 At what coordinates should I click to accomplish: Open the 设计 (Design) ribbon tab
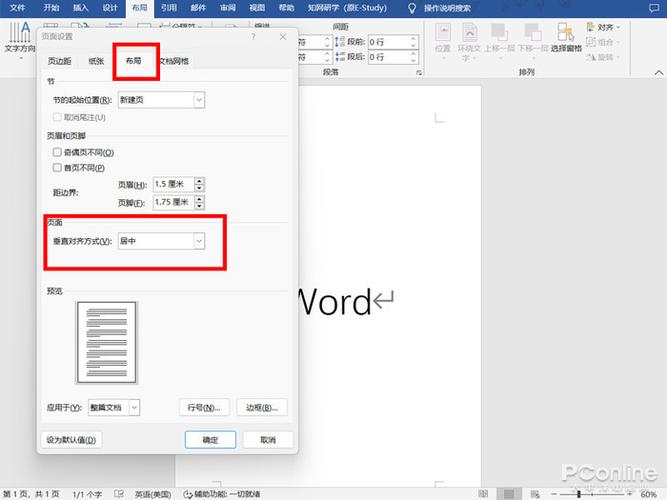pyautogui.click(x=110, y=8)
